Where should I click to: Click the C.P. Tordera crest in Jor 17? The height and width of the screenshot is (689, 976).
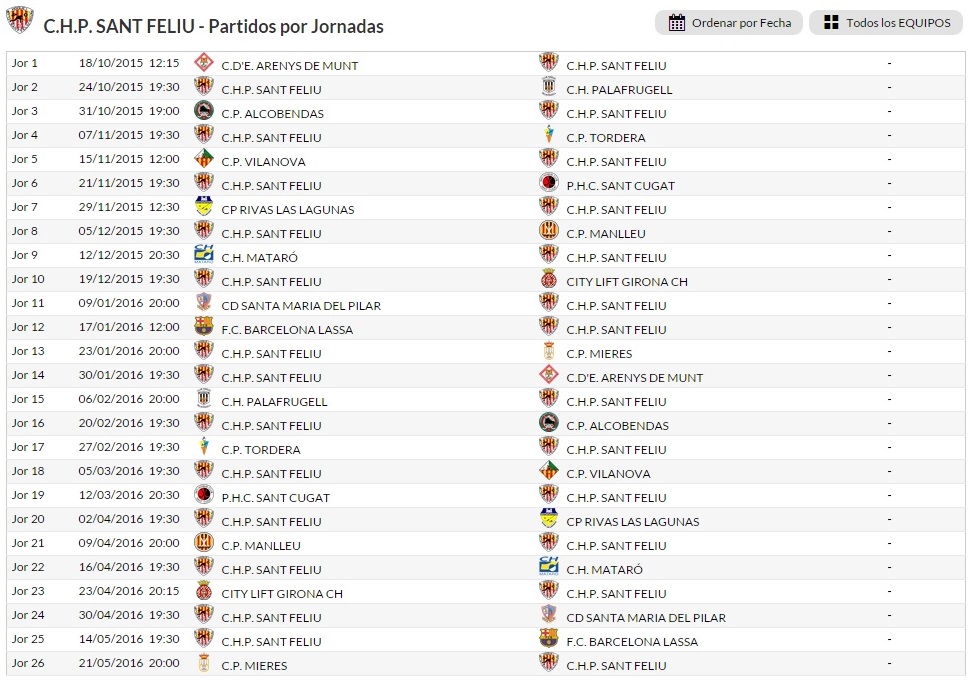tap(204, 445)
